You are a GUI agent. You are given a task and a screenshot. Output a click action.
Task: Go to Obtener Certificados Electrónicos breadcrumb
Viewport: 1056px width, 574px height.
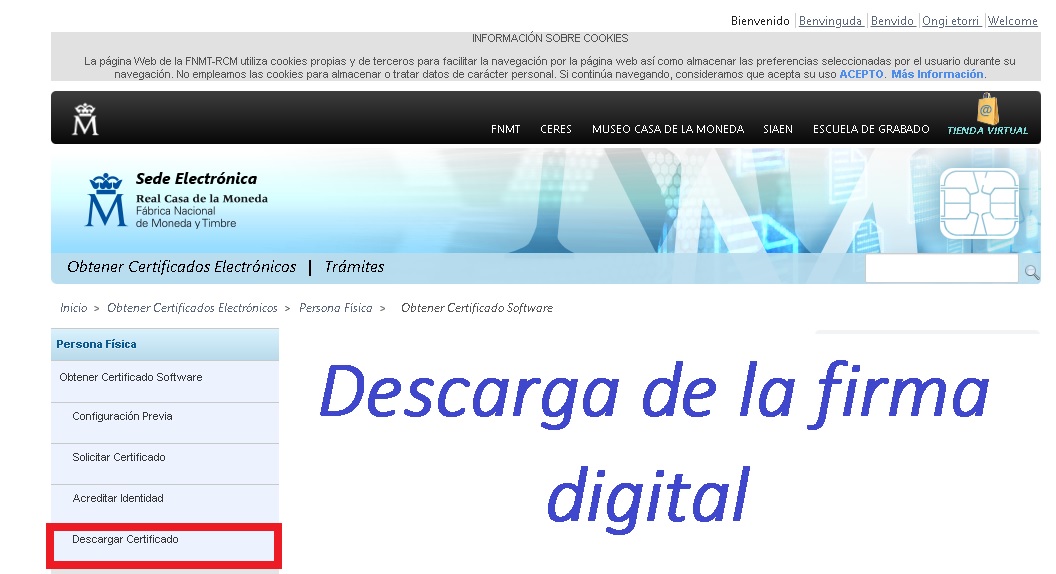pos(192,308)
